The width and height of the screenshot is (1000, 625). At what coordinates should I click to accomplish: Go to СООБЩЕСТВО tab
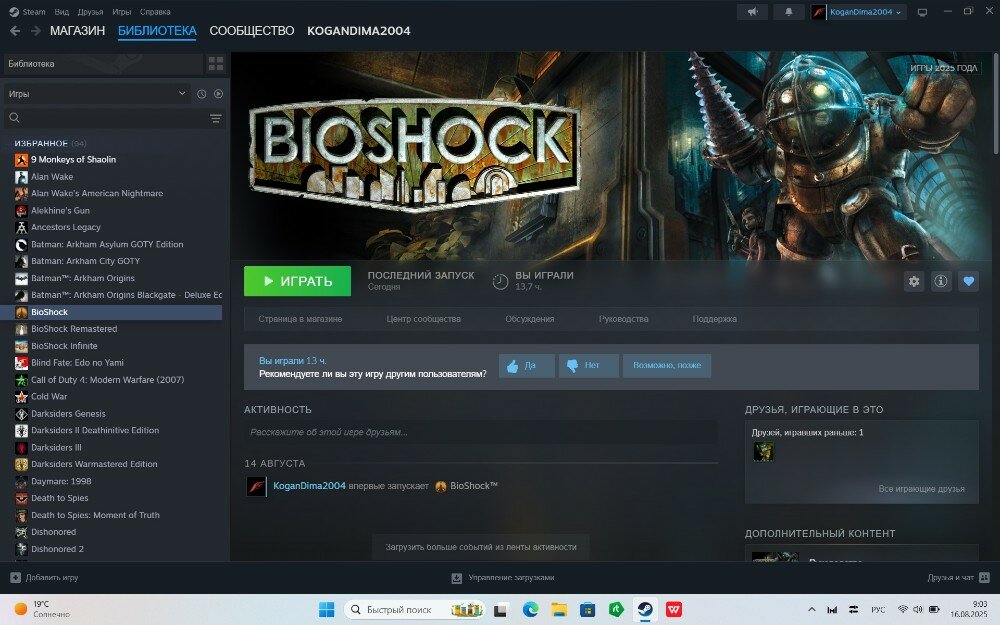pyautogui.click(x=252, y=31)
